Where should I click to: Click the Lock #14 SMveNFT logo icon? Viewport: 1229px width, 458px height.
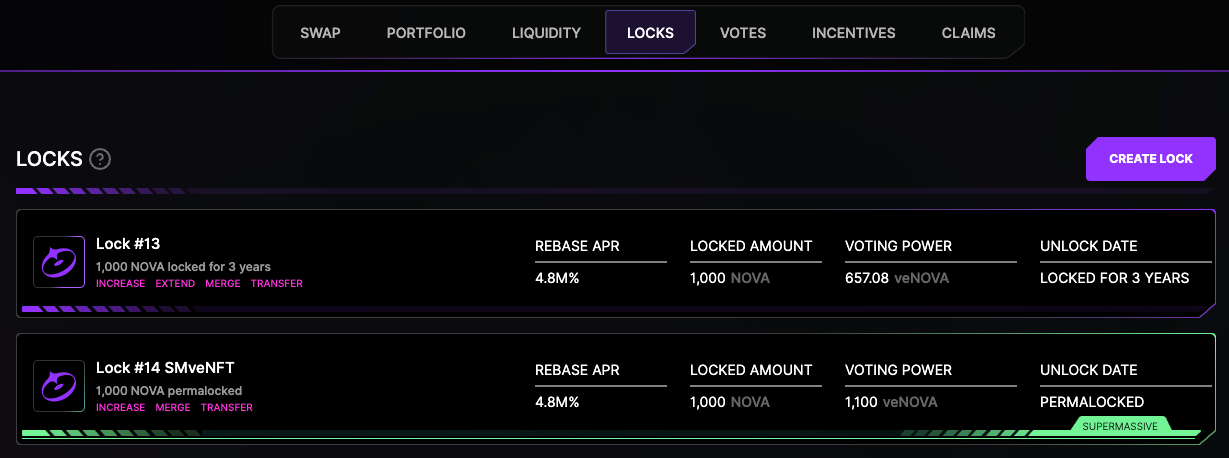coord(58,386)
